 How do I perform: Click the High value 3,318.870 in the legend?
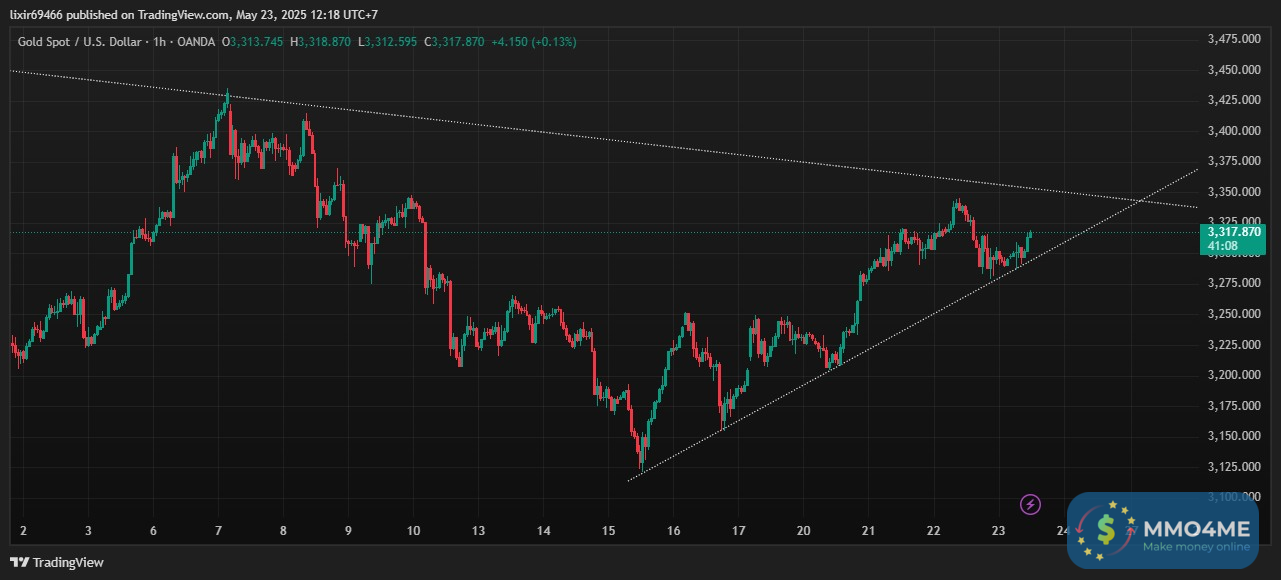(x=325, y=41)
